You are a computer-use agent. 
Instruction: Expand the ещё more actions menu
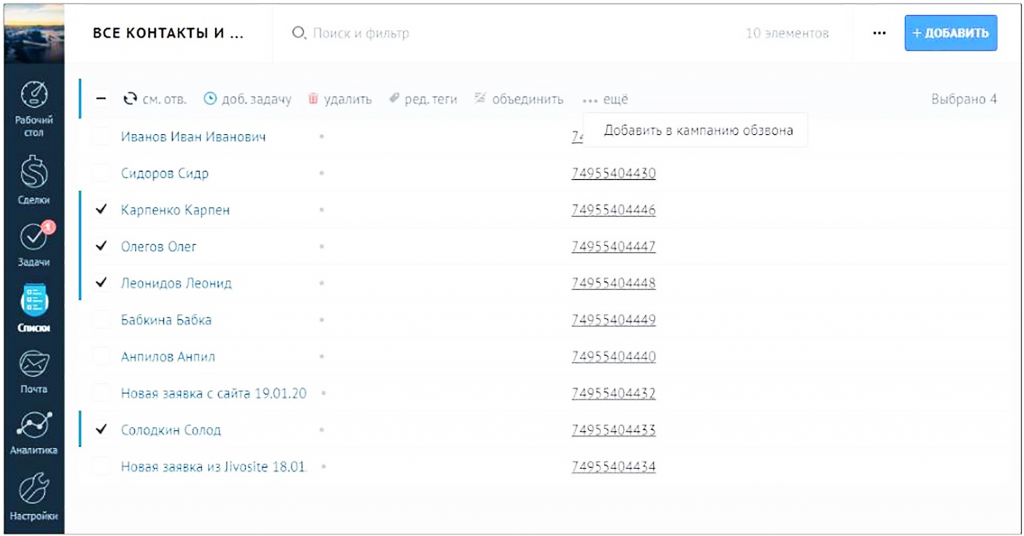point(605,99)
